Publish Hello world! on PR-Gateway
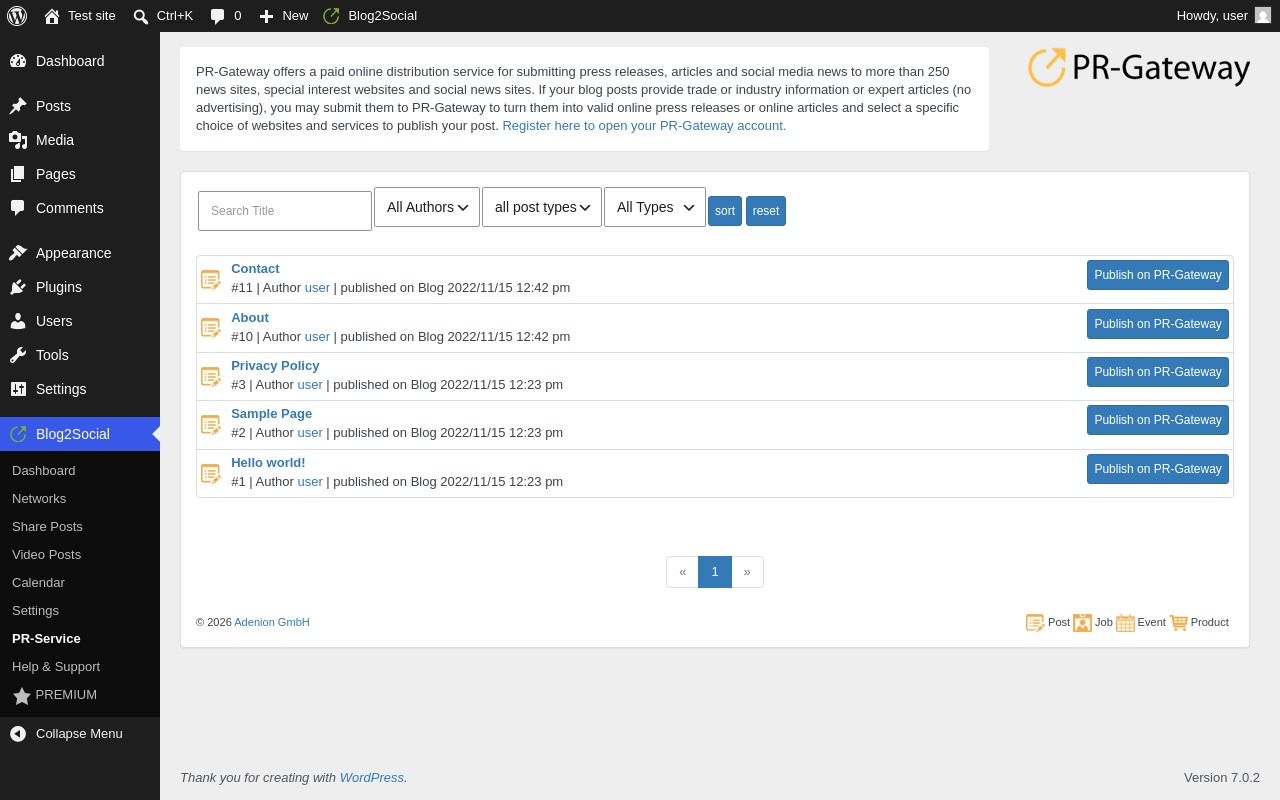This screenshot has height=800, width=1280. pos(1158,469)
